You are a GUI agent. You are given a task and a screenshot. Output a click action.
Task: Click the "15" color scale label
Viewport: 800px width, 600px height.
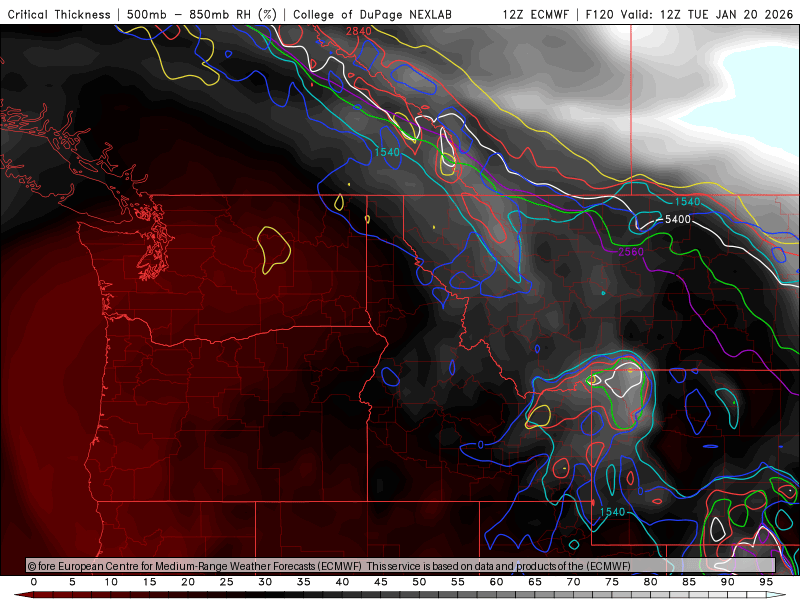point(149,582)
